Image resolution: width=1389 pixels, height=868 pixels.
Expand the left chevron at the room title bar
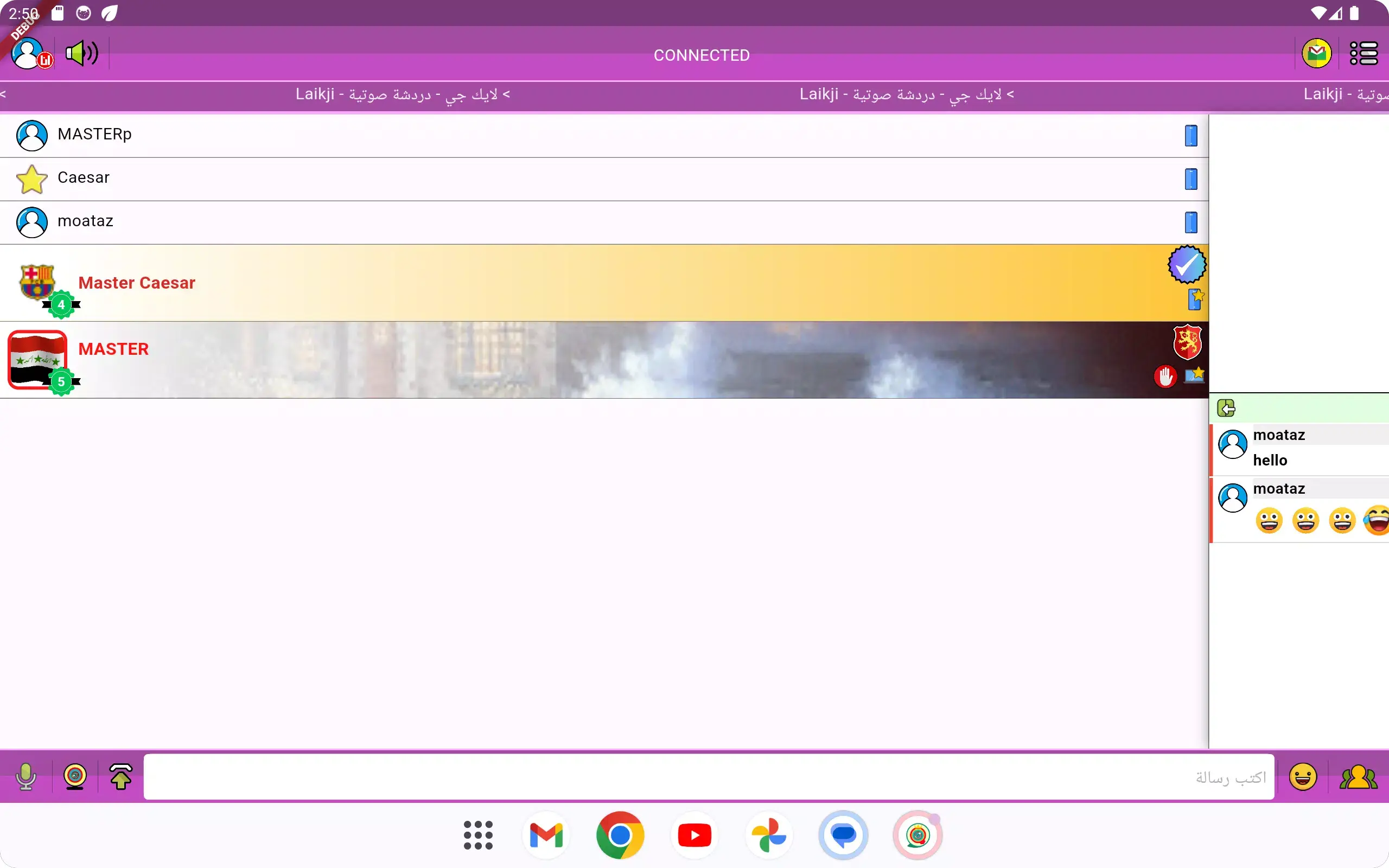[4, 94]
